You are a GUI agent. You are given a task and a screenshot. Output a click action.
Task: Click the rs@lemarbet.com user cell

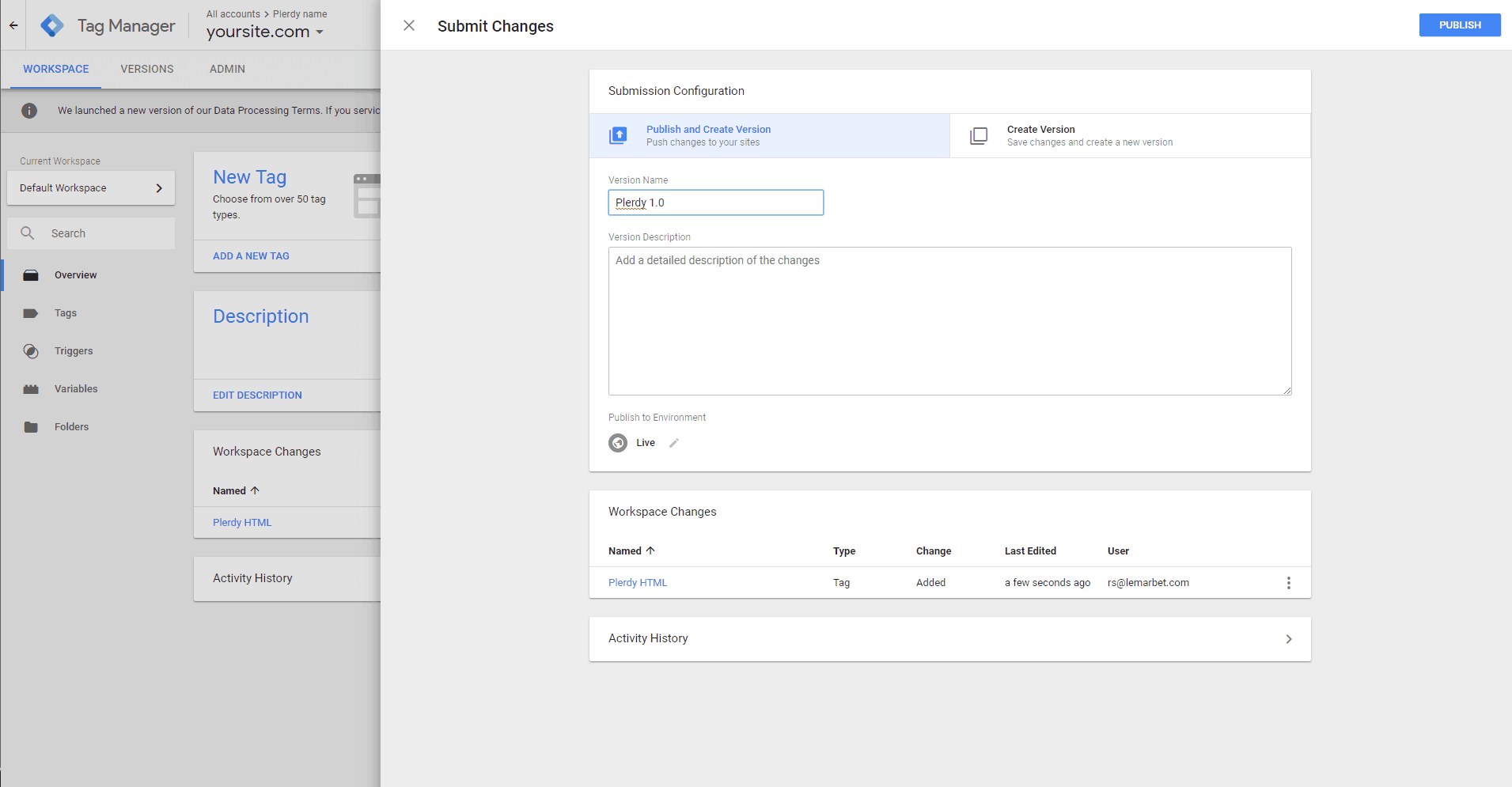click(1148, 583)
